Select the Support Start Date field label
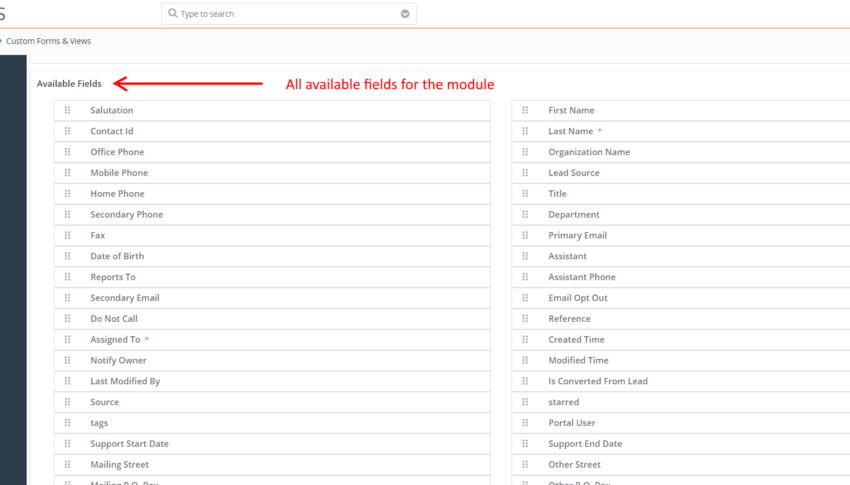This screenshot has width=850, height=485. point(130,444)
